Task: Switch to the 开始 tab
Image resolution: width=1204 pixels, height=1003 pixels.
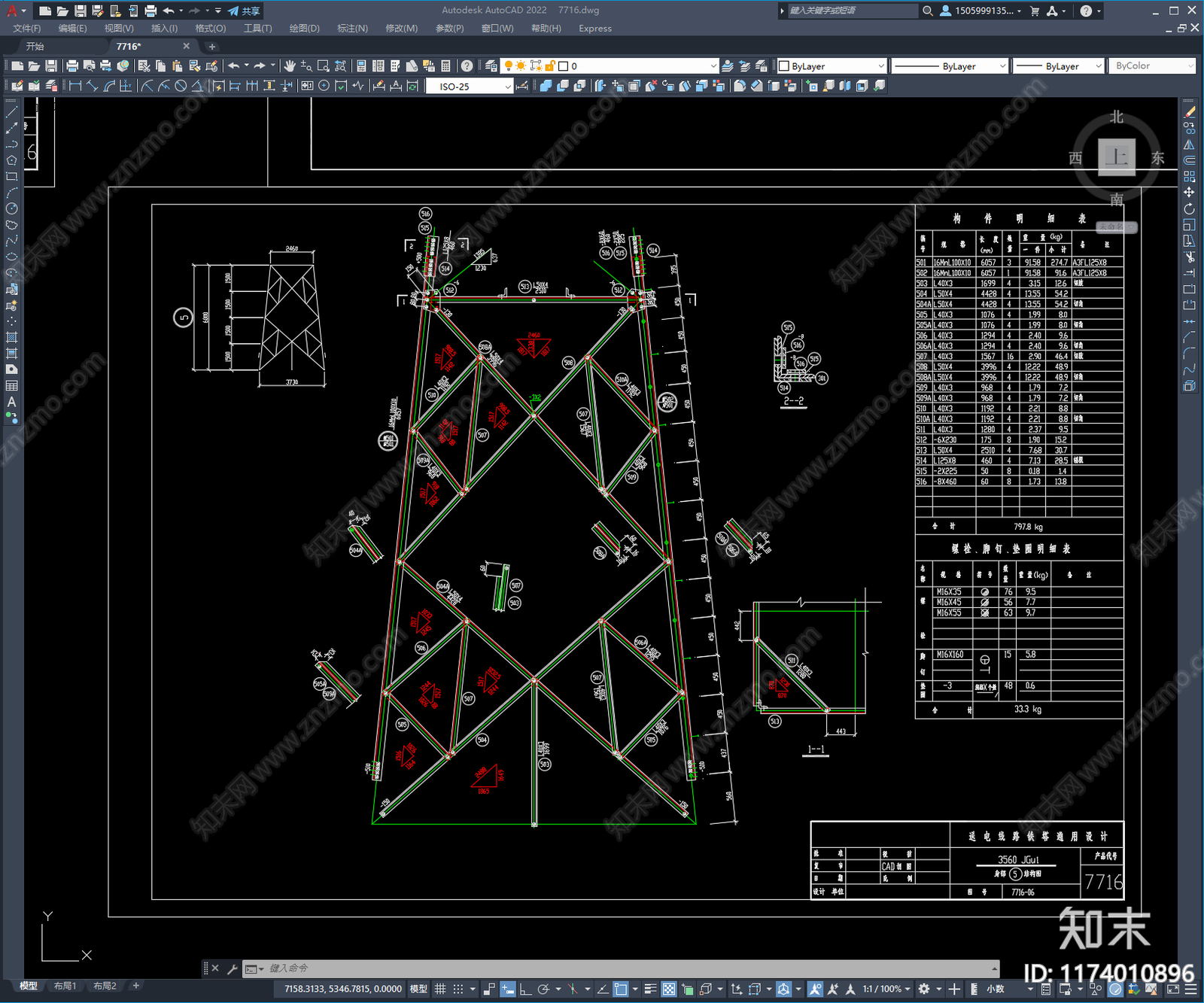Action: [35, 47]
